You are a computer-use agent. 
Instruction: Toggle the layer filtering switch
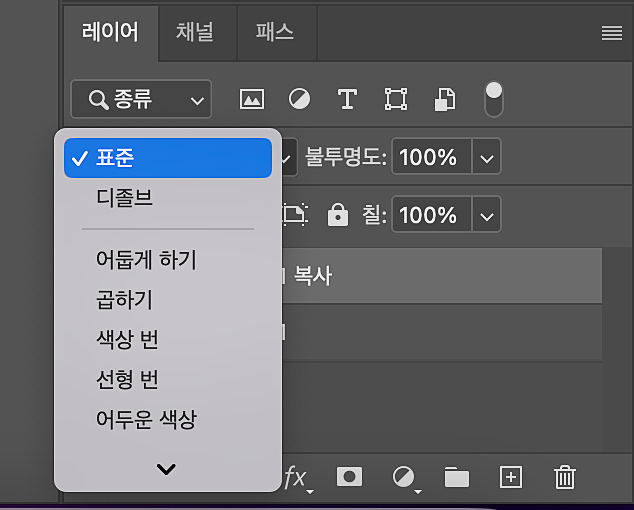point(494,99)
